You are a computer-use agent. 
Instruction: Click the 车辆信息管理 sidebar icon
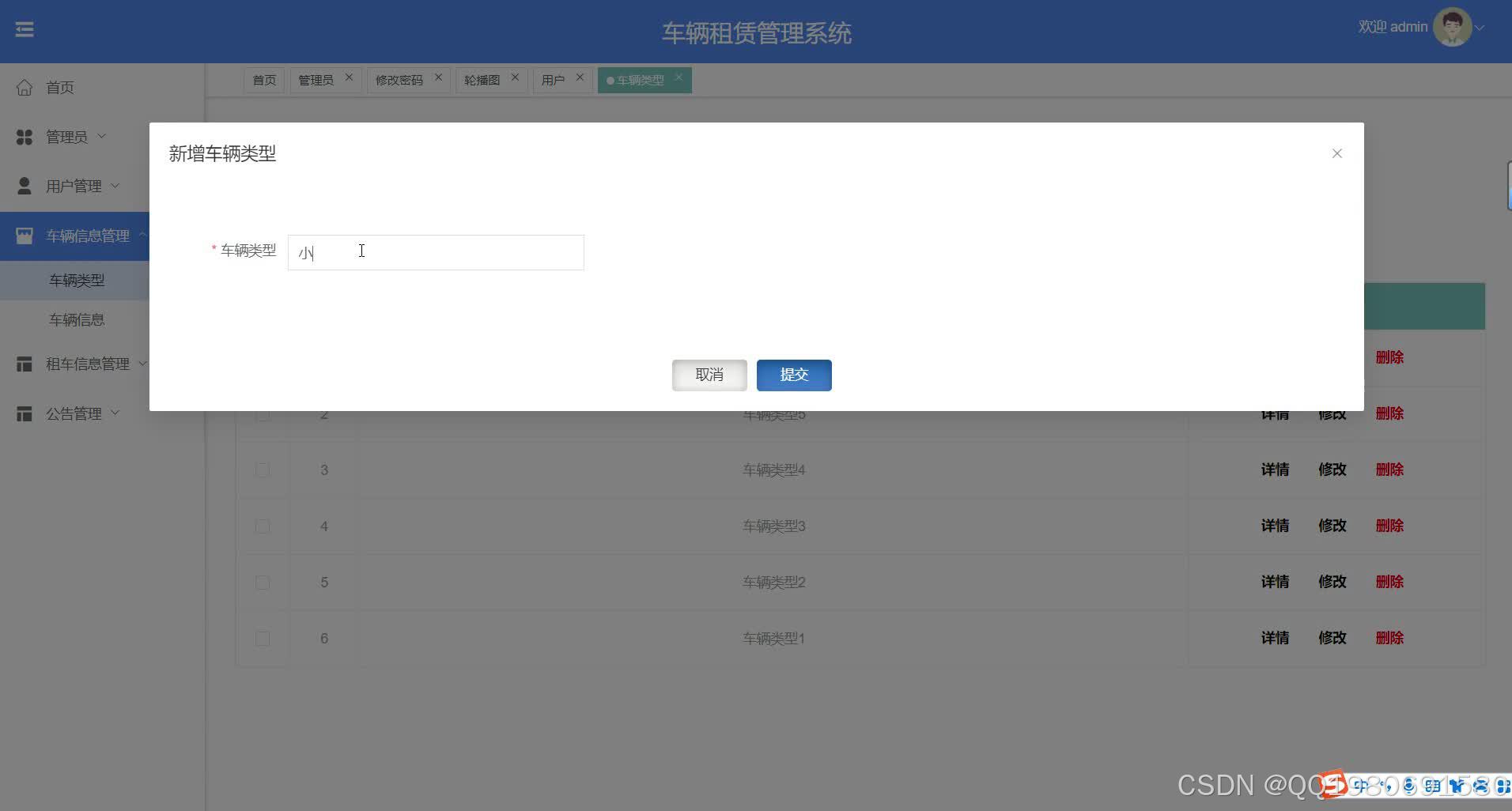[x=23, y=235]
